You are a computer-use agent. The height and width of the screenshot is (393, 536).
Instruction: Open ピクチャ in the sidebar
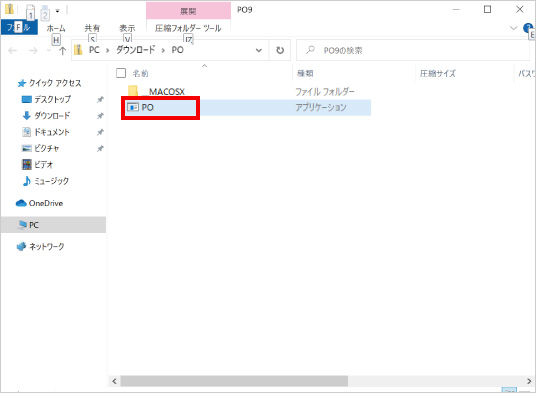point(40,148)
